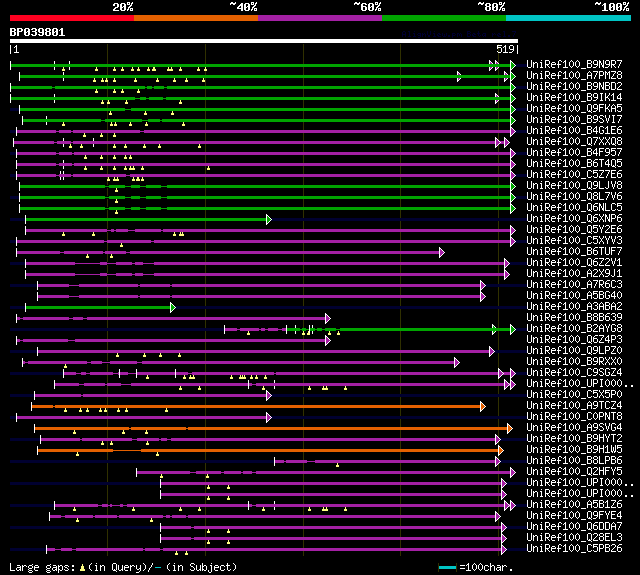Open hit UniRef100_B9NBD2 label
The width and height of the screenshot is (640, 575).
[574, 87]
